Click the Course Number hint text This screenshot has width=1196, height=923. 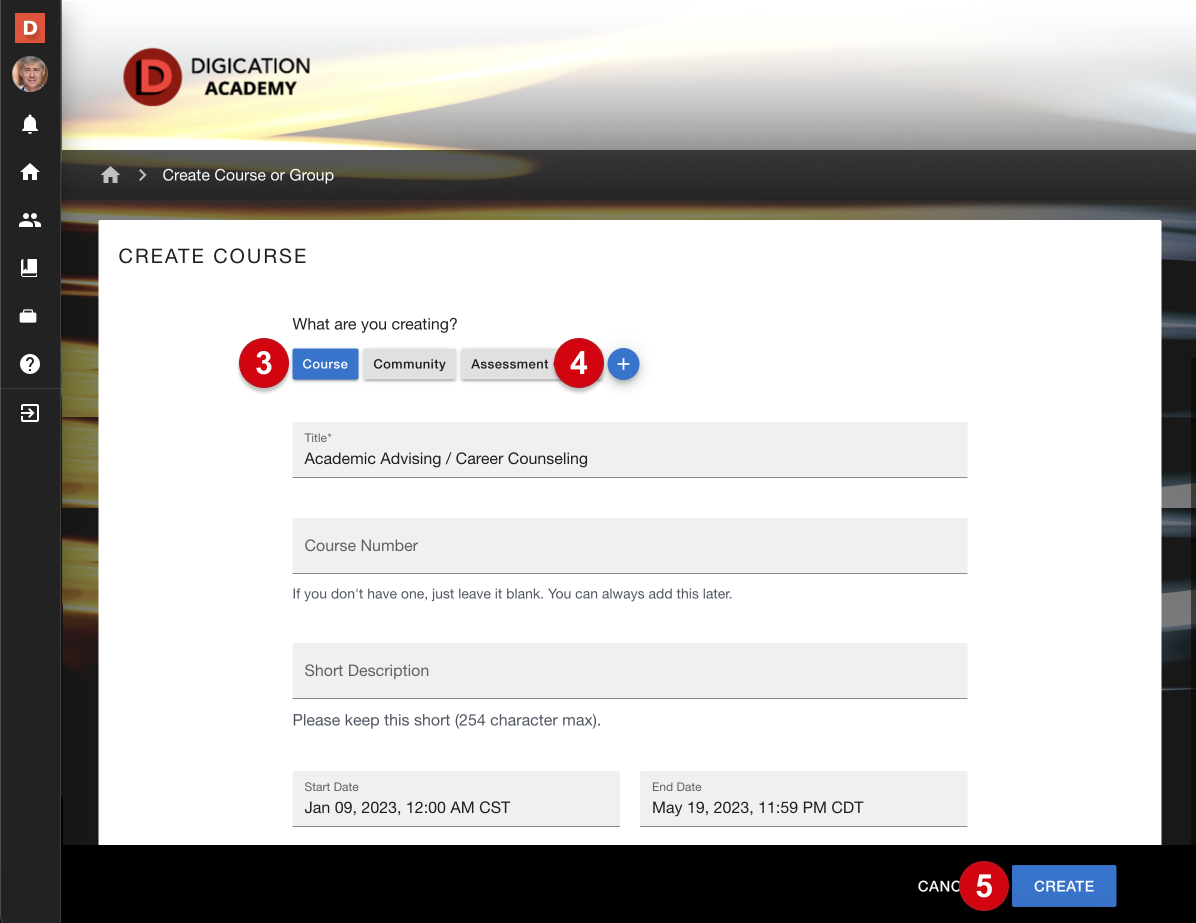[513, 594]
